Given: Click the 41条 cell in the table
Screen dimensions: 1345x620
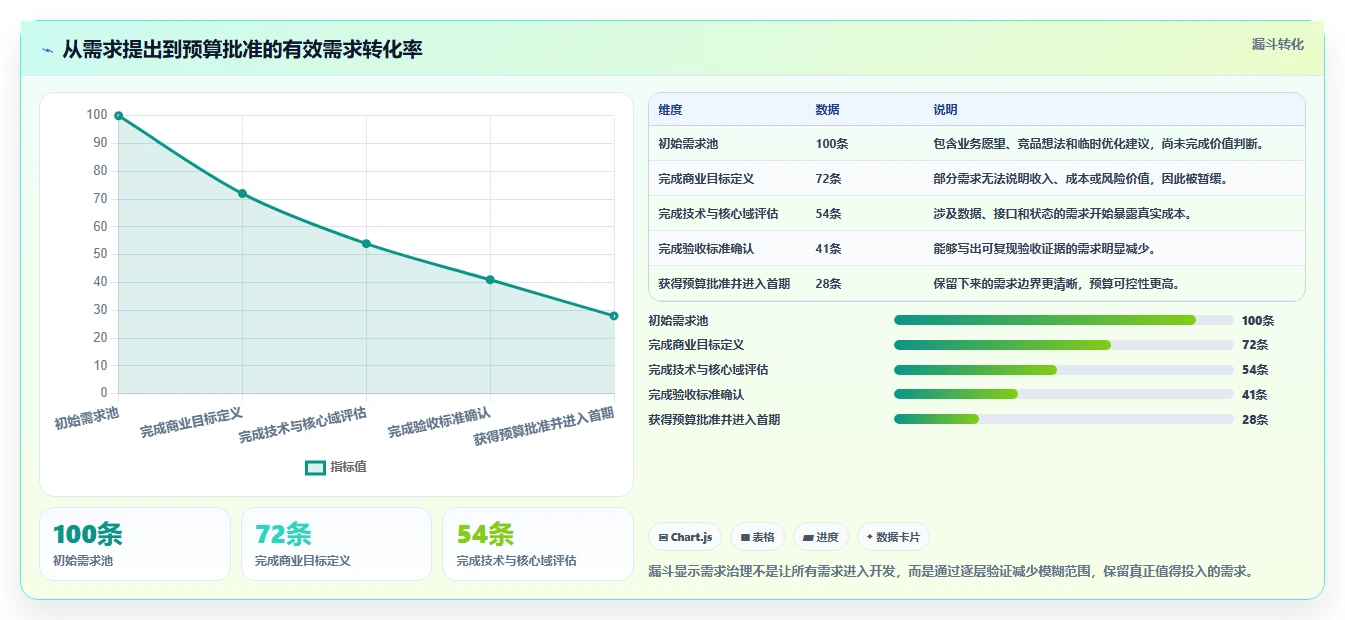Looking at the screenshot, I should point(828,248).
